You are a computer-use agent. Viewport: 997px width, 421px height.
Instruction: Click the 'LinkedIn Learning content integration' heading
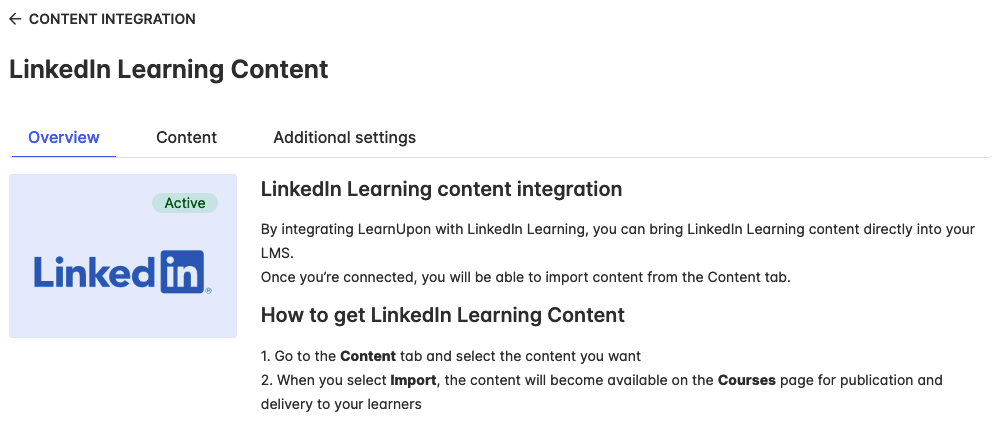point(441,189)
